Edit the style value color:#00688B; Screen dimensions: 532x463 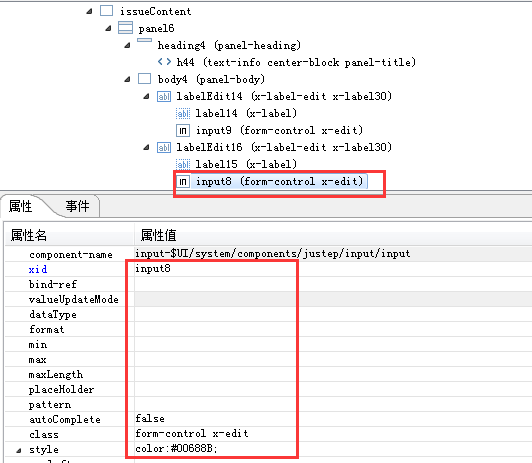(x=333, y=449)
